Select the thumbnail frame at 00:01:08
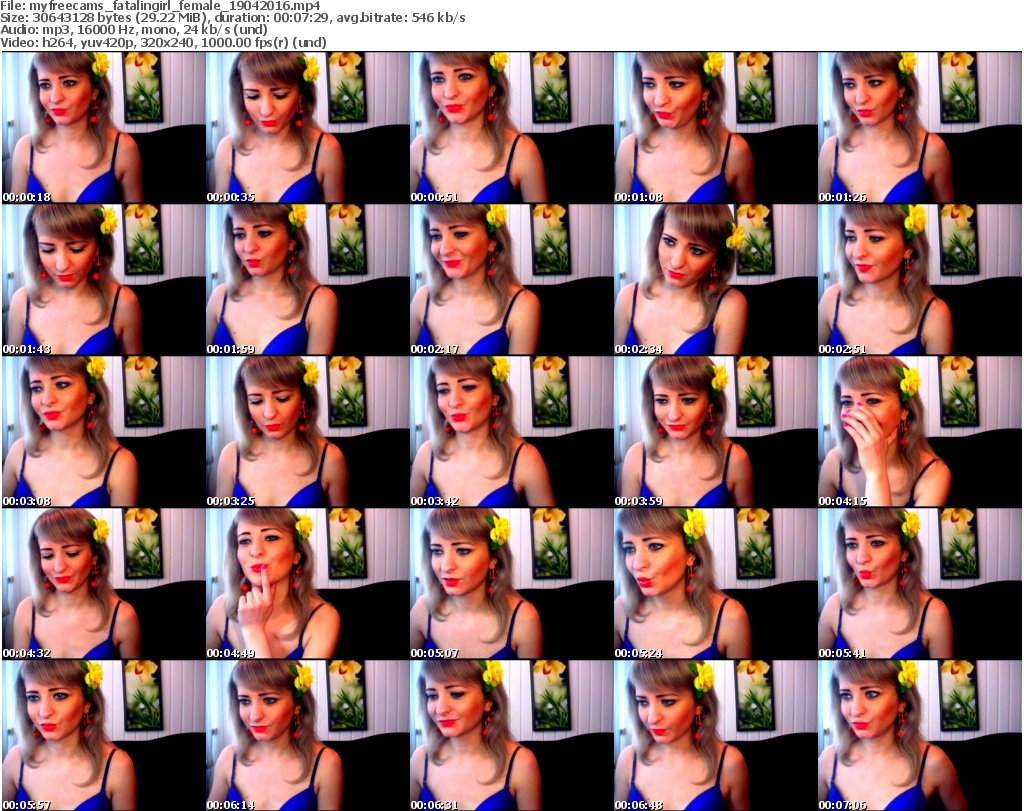Viewport: 1024px width, 811px height. point(715,127)
